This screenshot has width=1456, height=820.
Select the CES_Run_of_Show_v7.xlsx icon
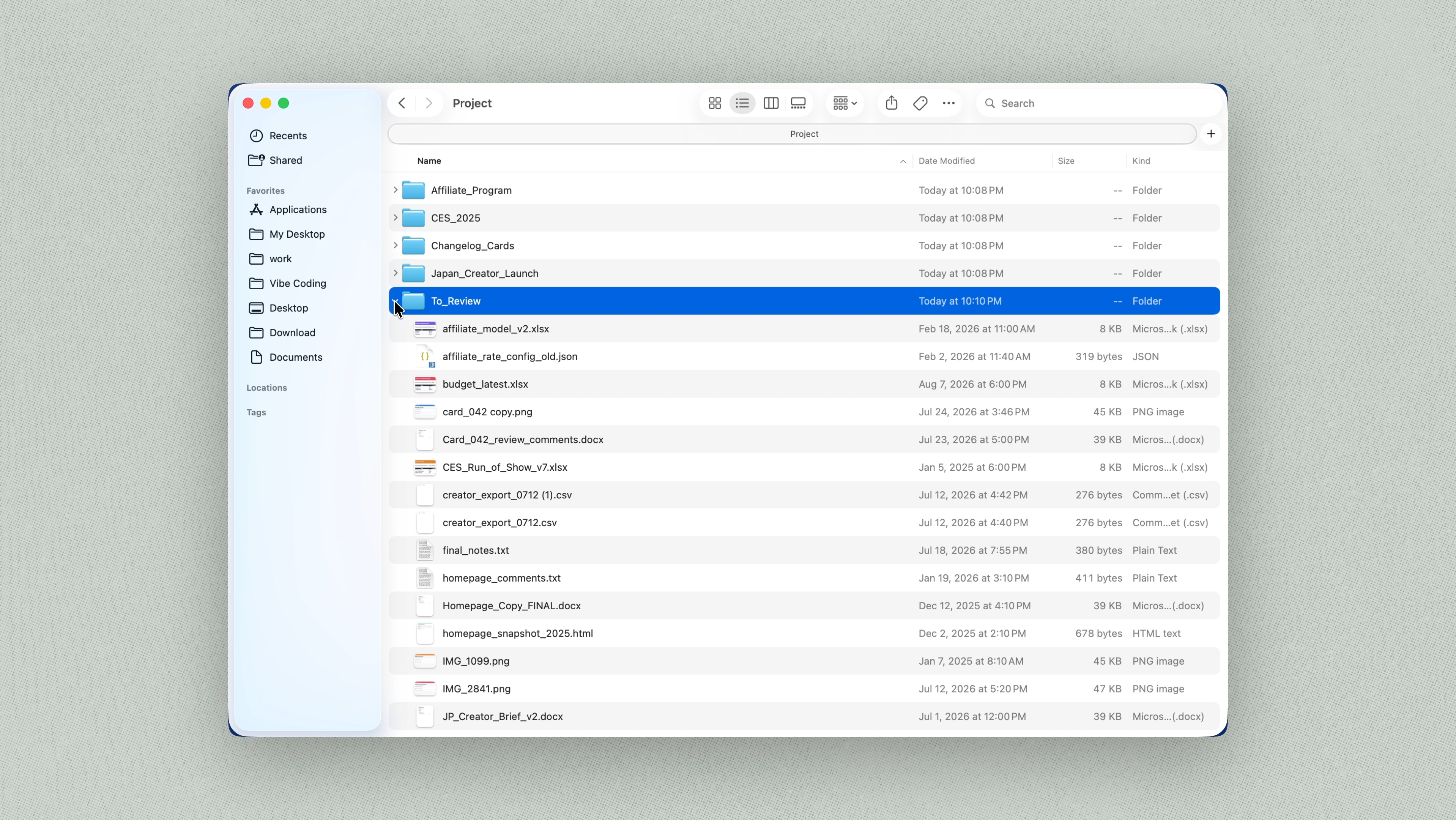[425, 467]
